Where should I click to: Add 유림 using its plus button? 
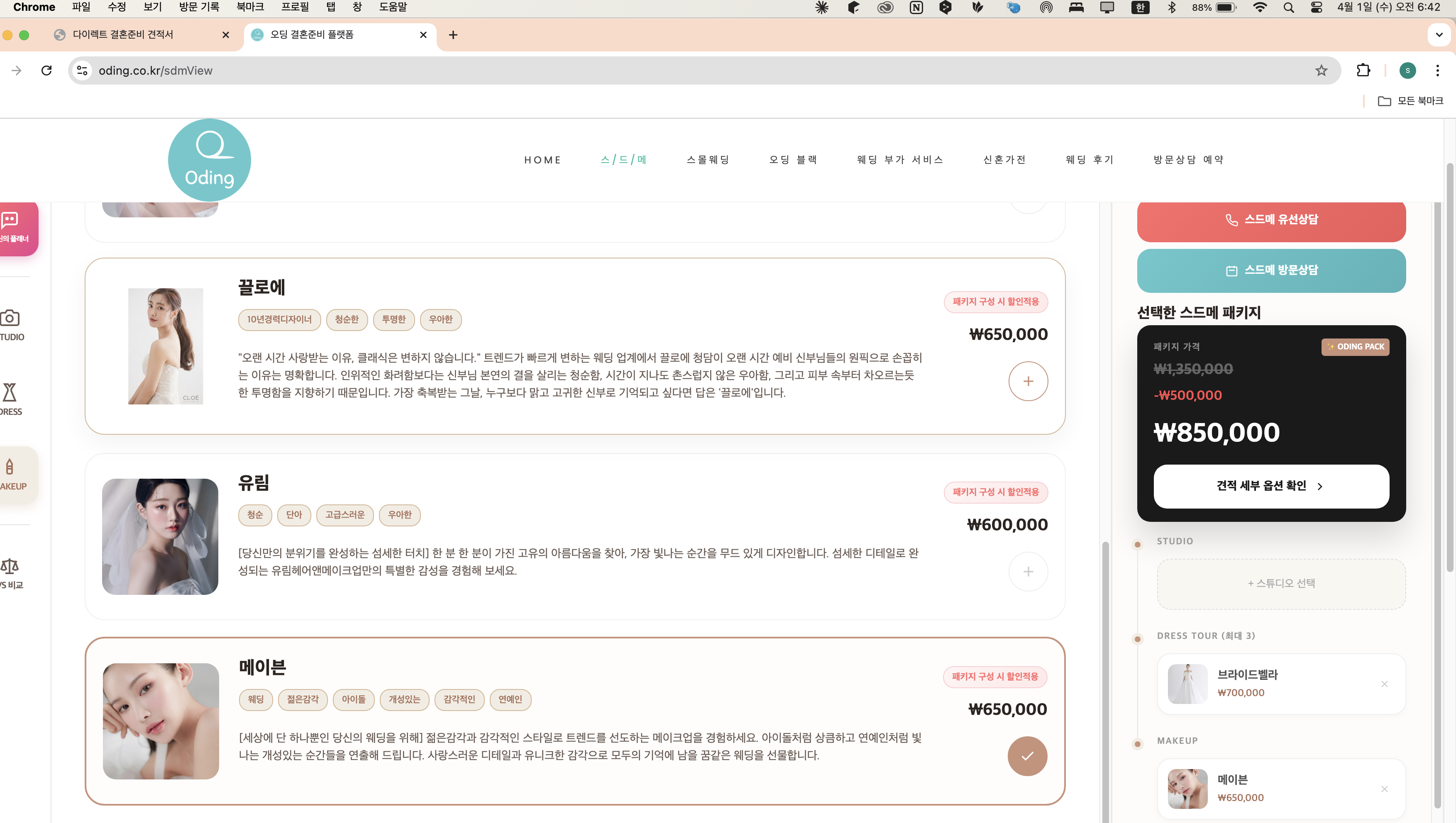[1028, 572]
